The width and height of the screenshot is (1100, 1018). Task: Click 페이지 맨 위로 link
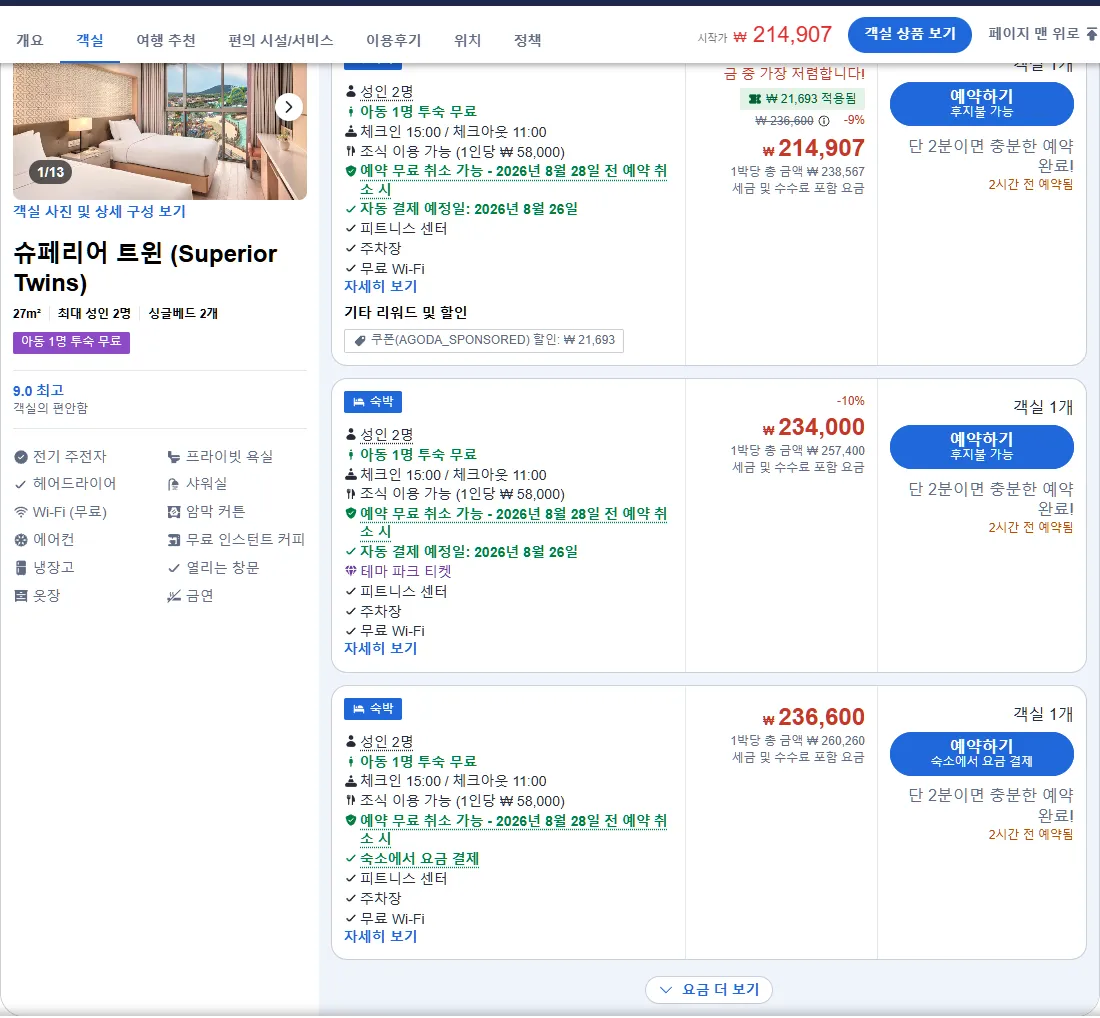coord(1042,33)
